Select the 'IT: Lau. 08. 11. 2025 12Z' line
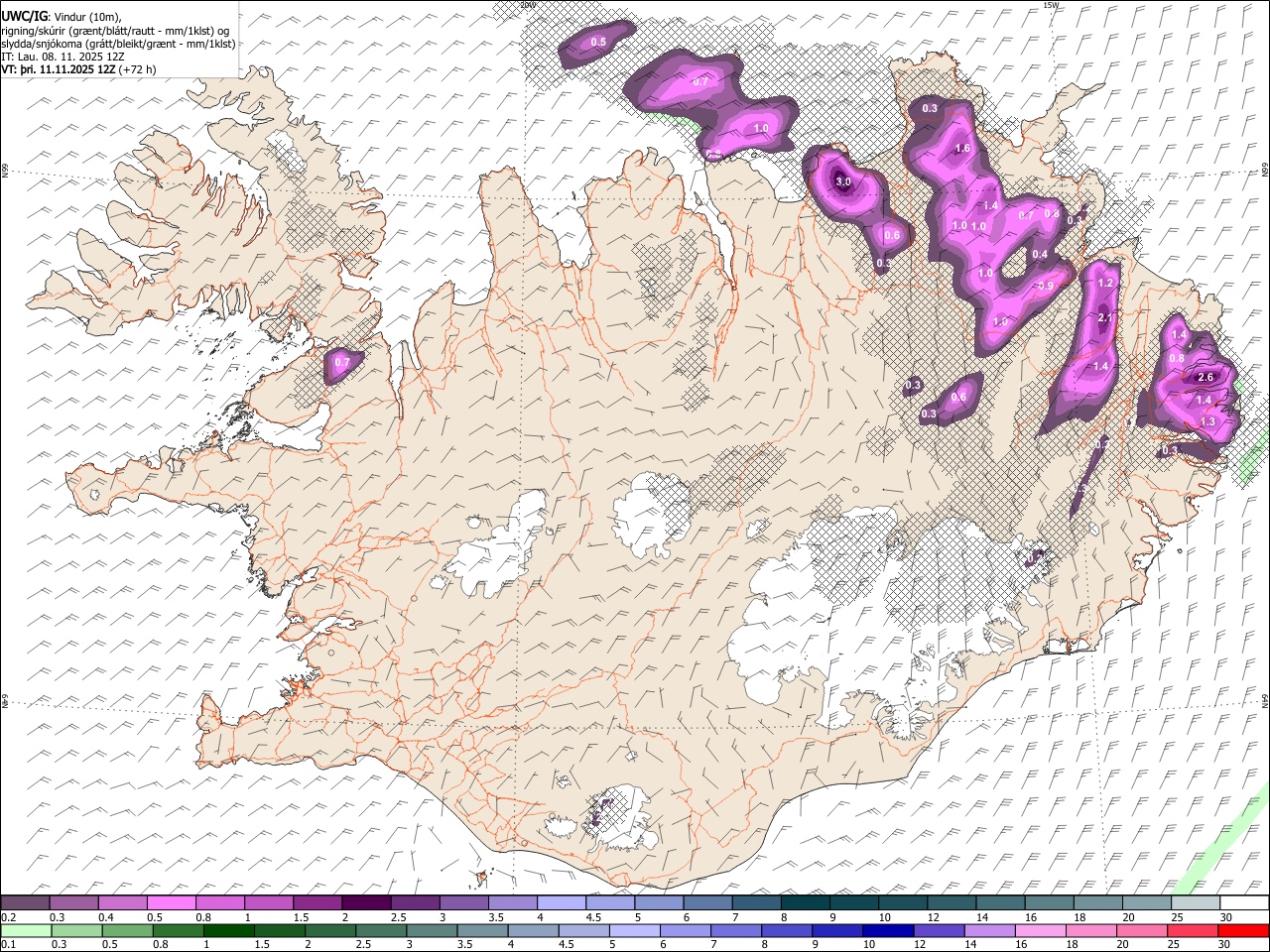 [63, 57]
